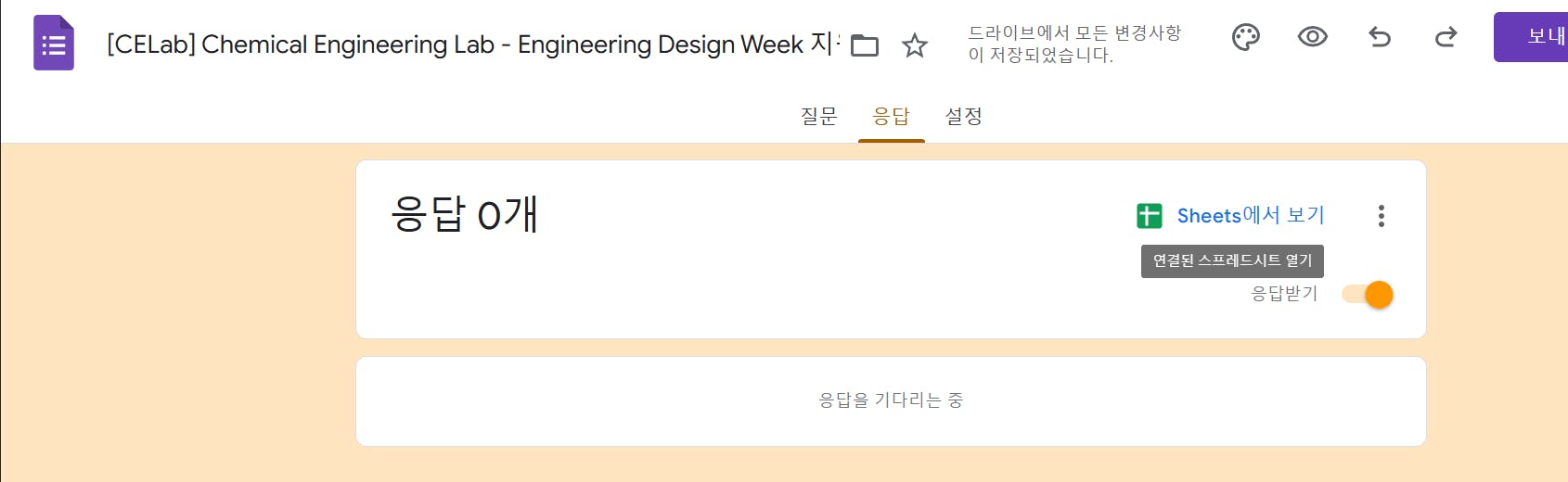Viewport: 1568px width, 482px height.
Task: Click the Drive save status message
Action: click(1073, 44)
